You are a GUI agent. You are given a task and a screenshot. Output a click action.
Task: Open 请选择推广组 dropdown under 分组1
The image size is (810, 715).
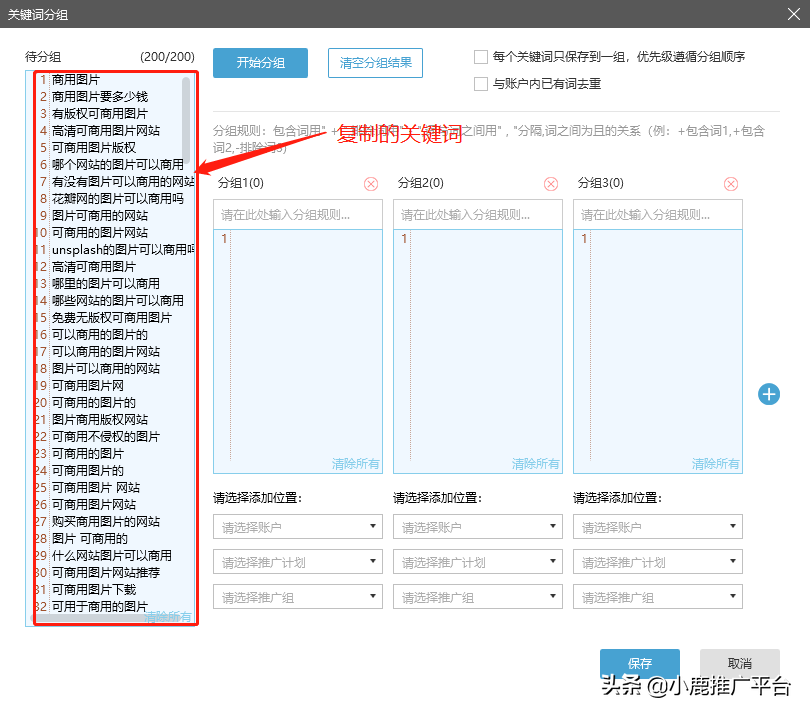298,597
